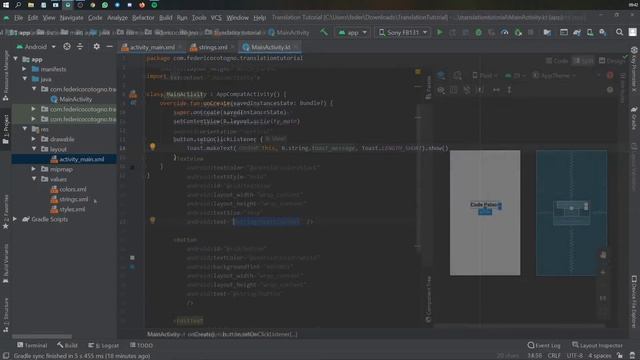Click the Project panel horizontal scrollbar
This screenshot has height=360, width=640.
pyautogui.click(x=42, y=337)
